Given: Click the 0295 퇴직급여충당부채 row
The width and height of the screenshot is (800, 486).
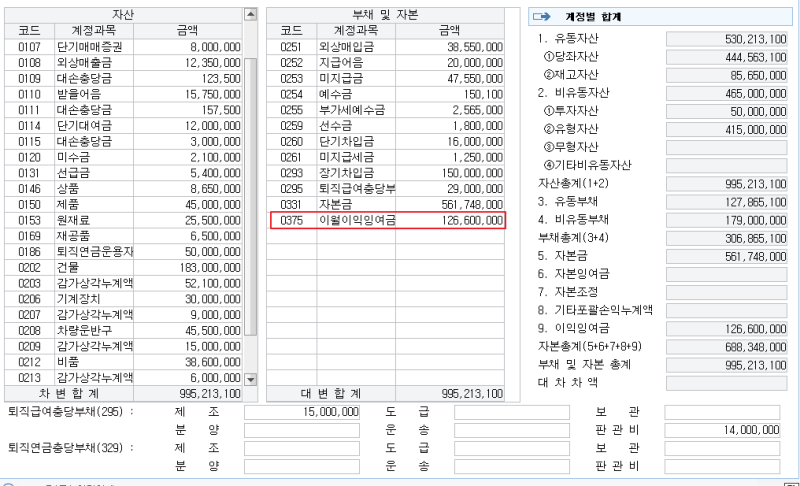Looking at the screenshot, I should tap(386, 189).
